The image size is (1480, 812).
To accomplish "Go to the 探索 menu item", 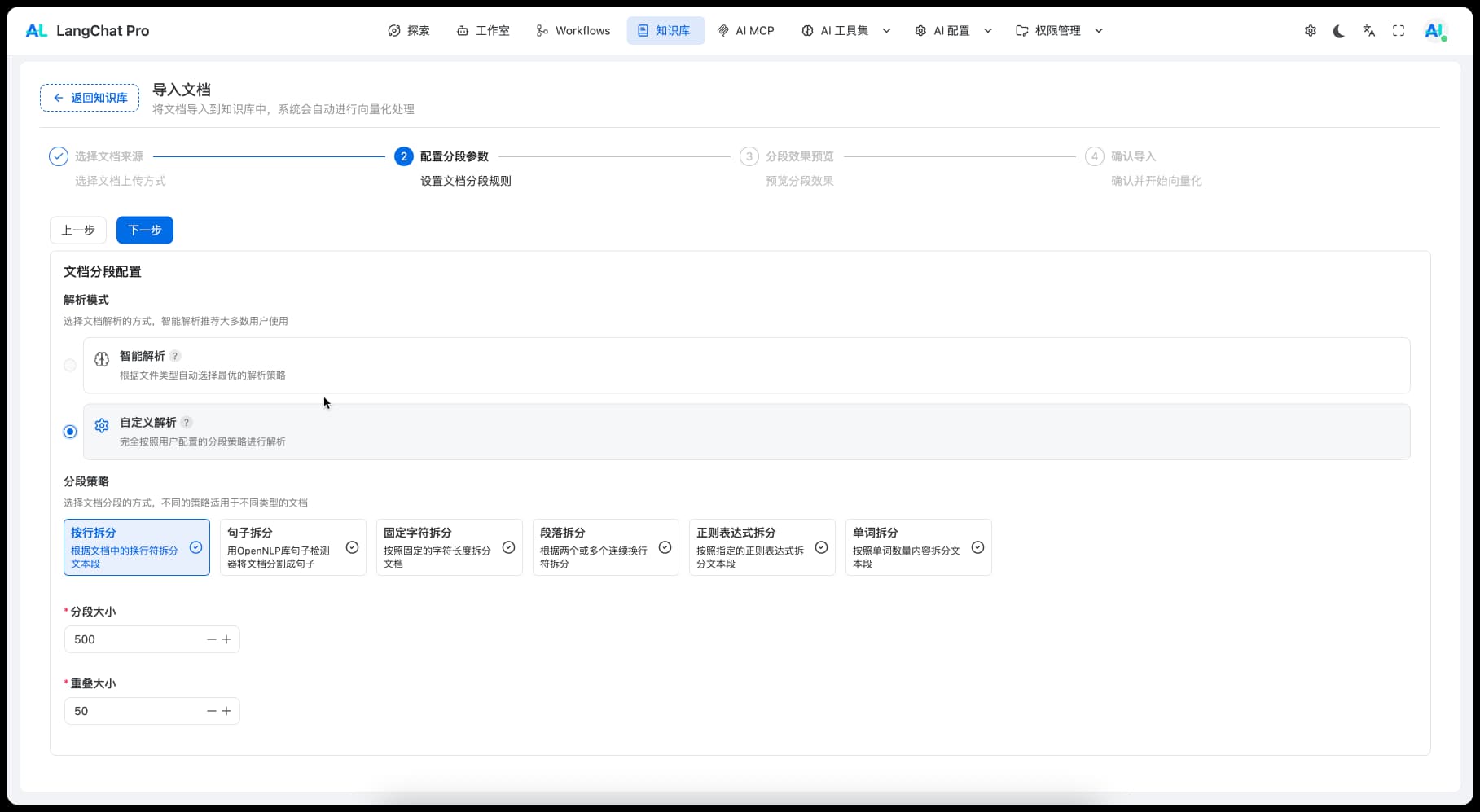I will coord(409,31).
